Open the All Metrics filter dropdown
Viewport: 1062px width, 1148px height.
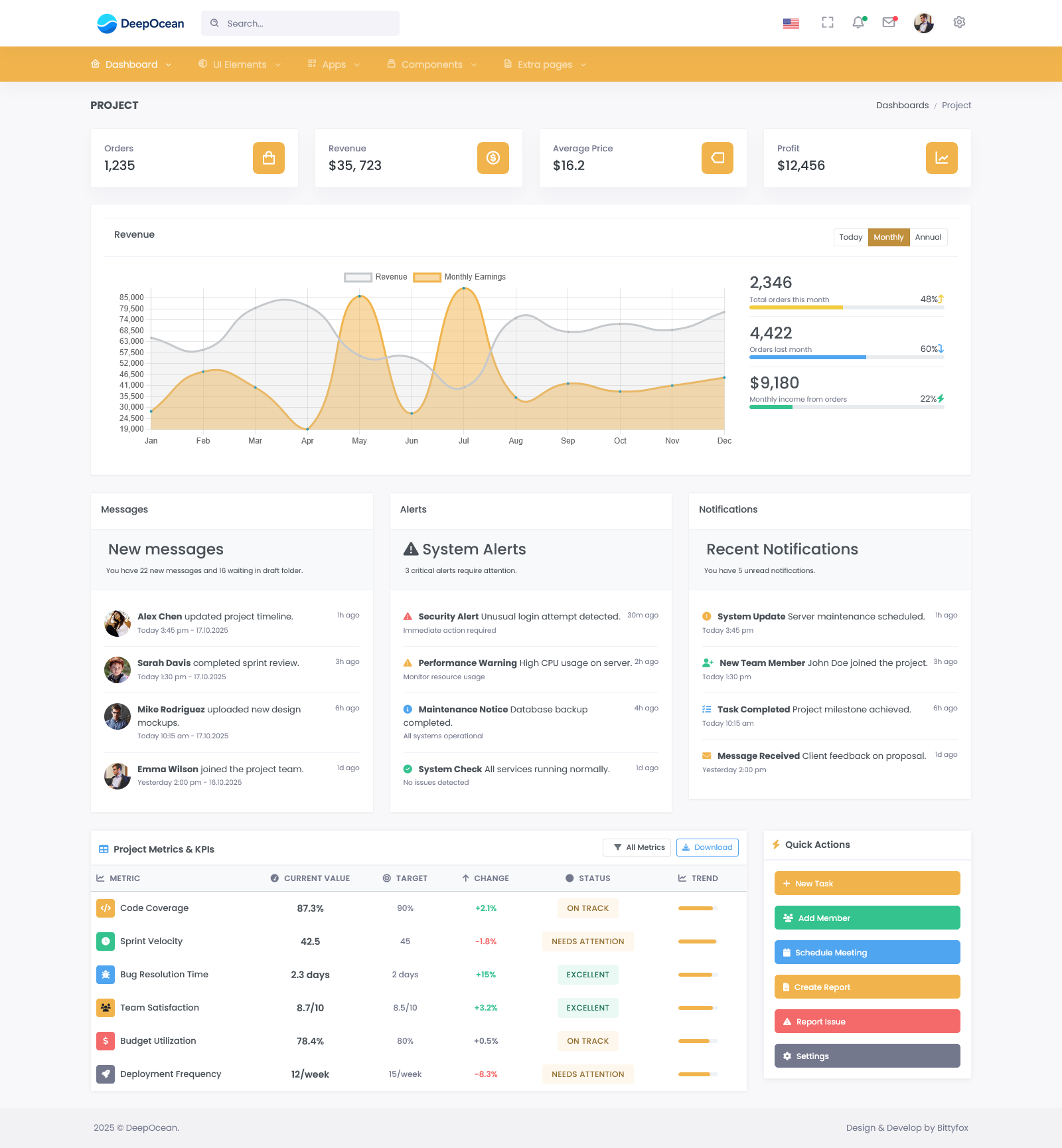click(637, 847)
